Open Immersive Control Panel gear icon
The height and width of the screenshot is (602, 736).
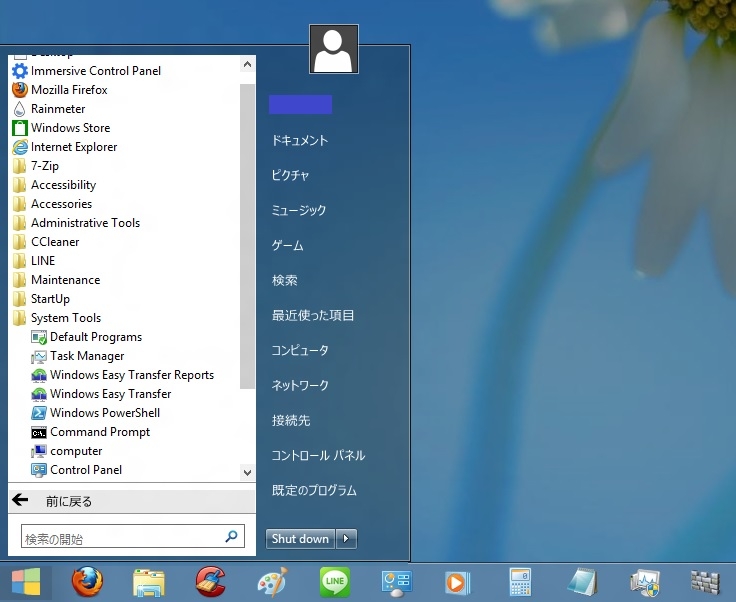20,71
